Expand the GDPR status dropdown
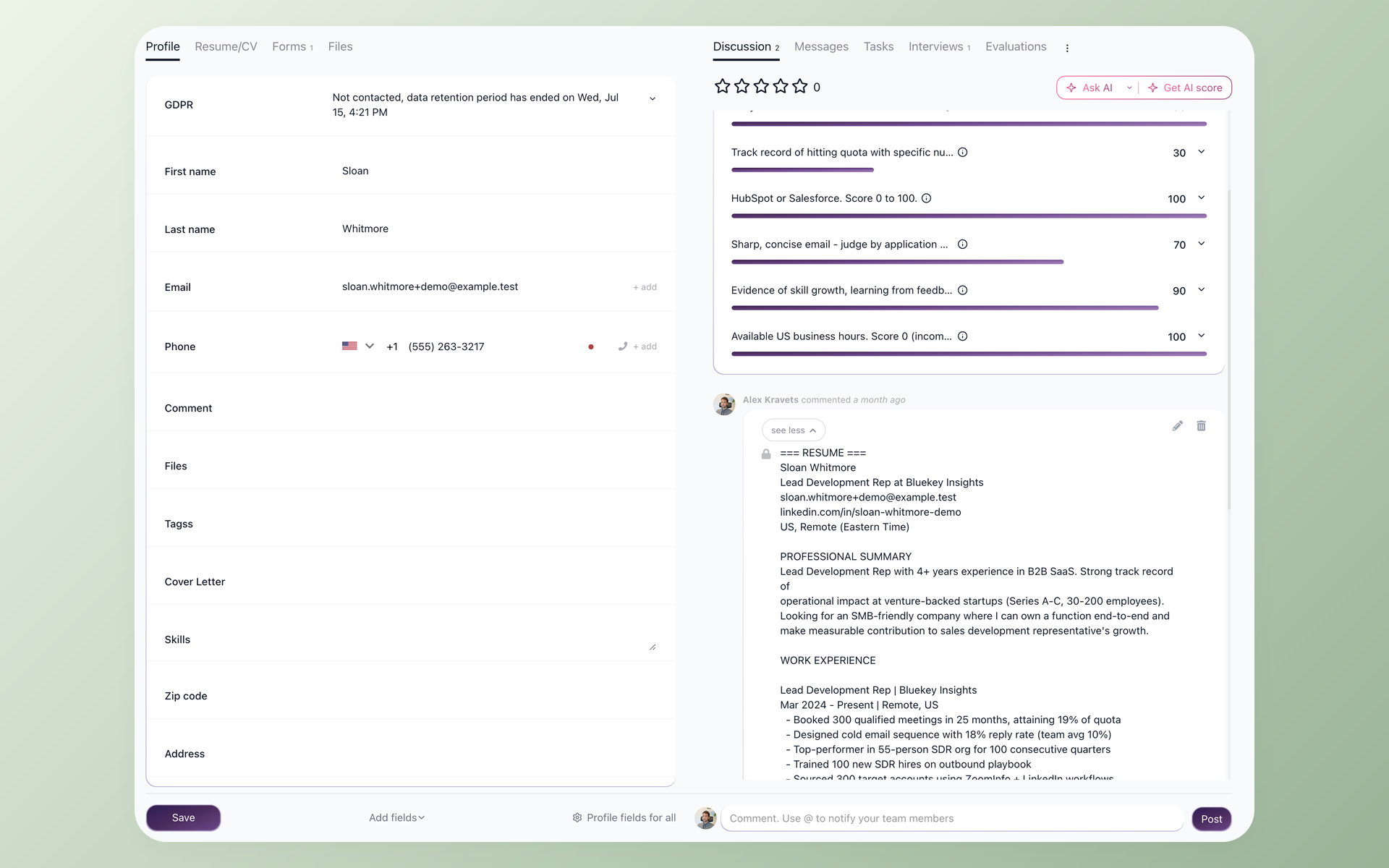The width and height of the screenshot is (1389, 868). click(653, 99)
